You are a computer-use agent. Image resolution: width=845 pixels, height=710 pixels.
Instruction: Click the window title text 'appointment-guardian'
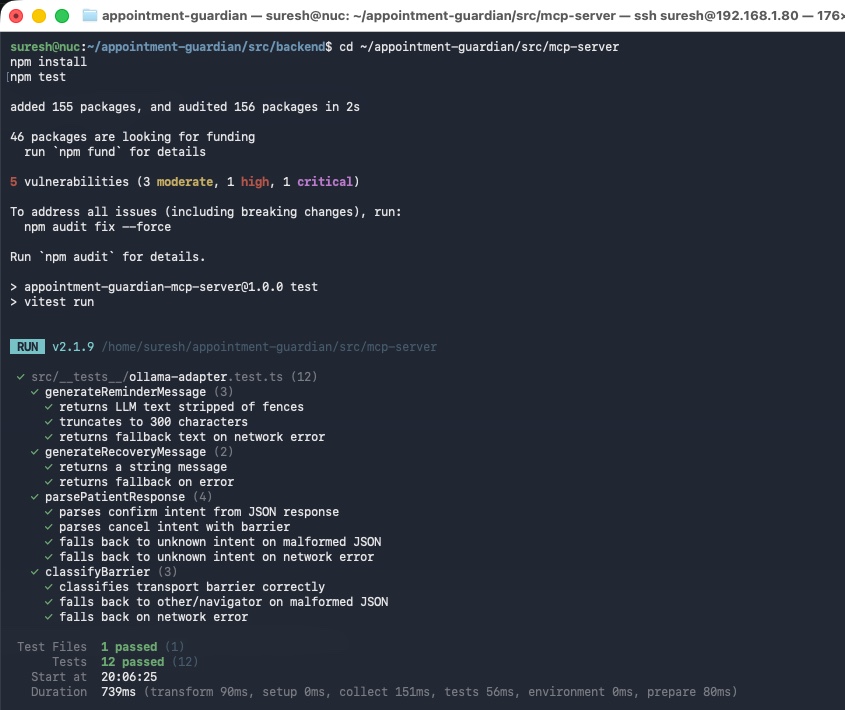(175, 16)
